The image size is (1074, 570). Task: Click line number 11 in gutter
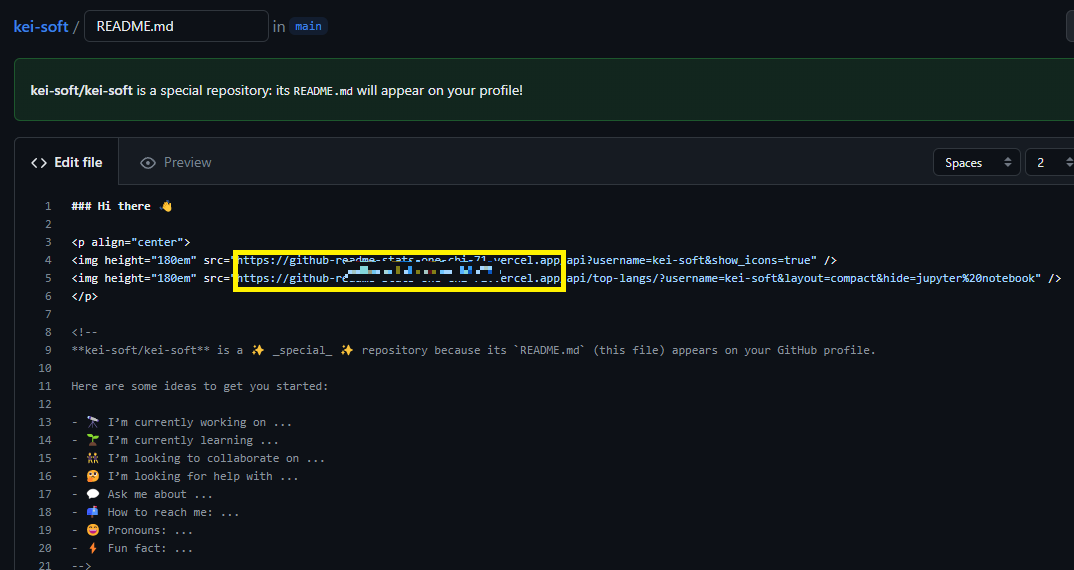(45, 386)
